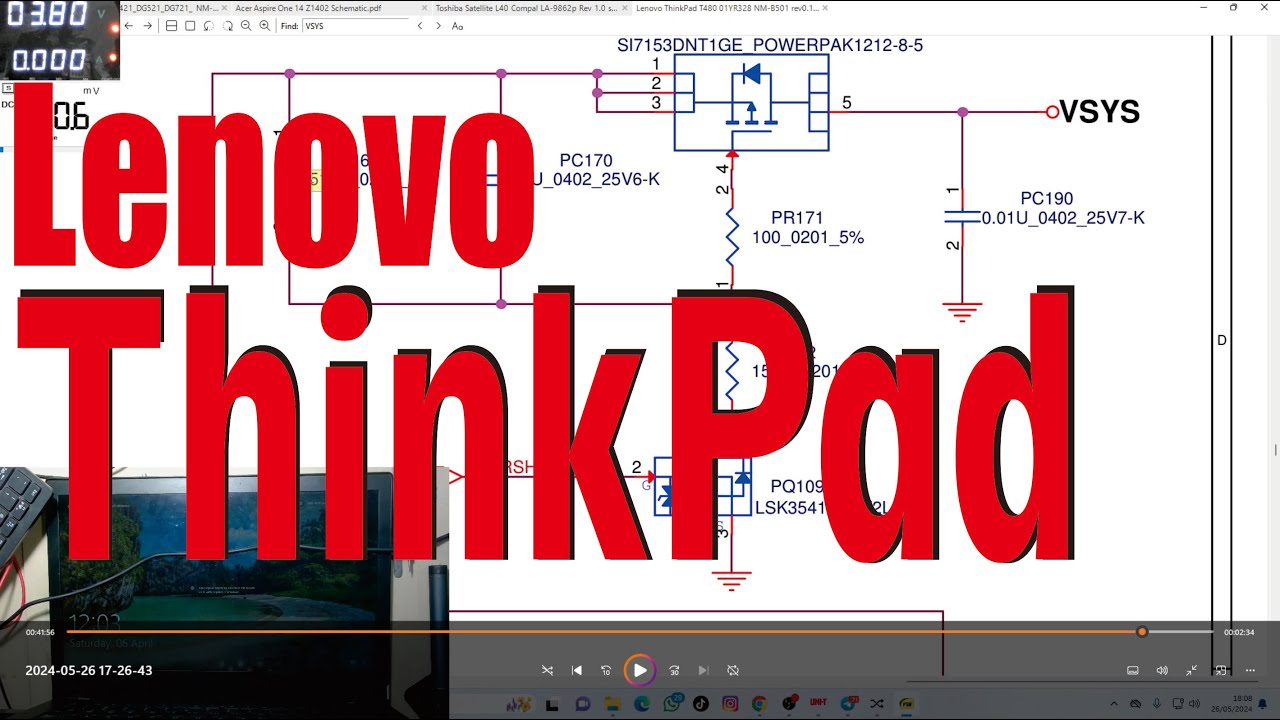Open media player volume control
The width and height of the screenshot is (1280, 720).
point(1162,670)
